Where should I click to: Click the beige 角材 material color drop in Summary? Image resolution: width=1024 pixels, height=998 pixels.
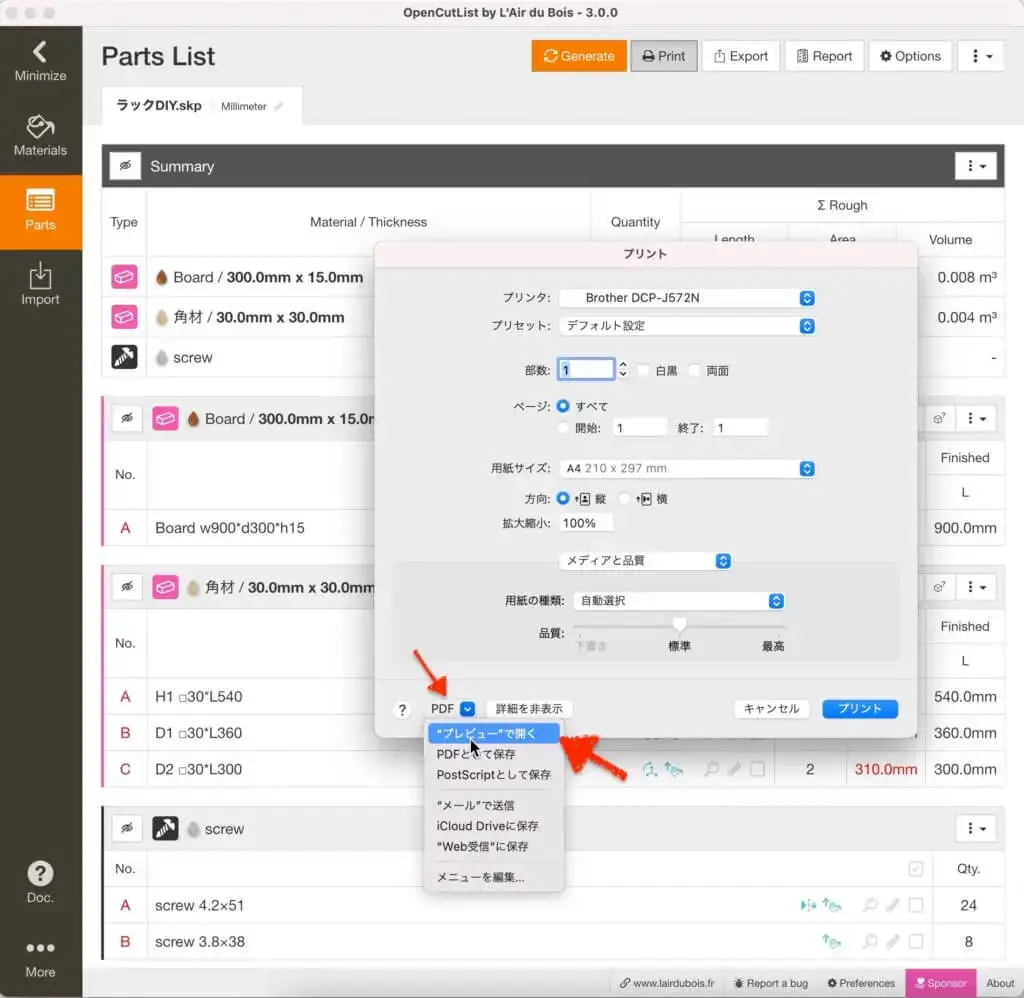161,317
